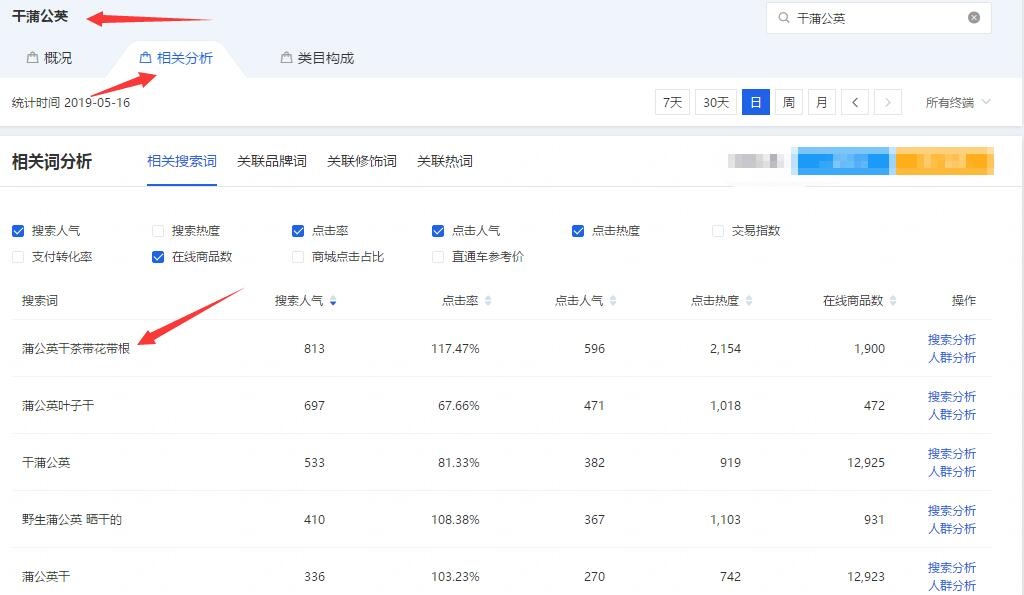The width and height of the screenshot is (1024, 595).
Task: Open 搜索分析 for 野生蒲公英 晒干的
Action: click(952, 510)
